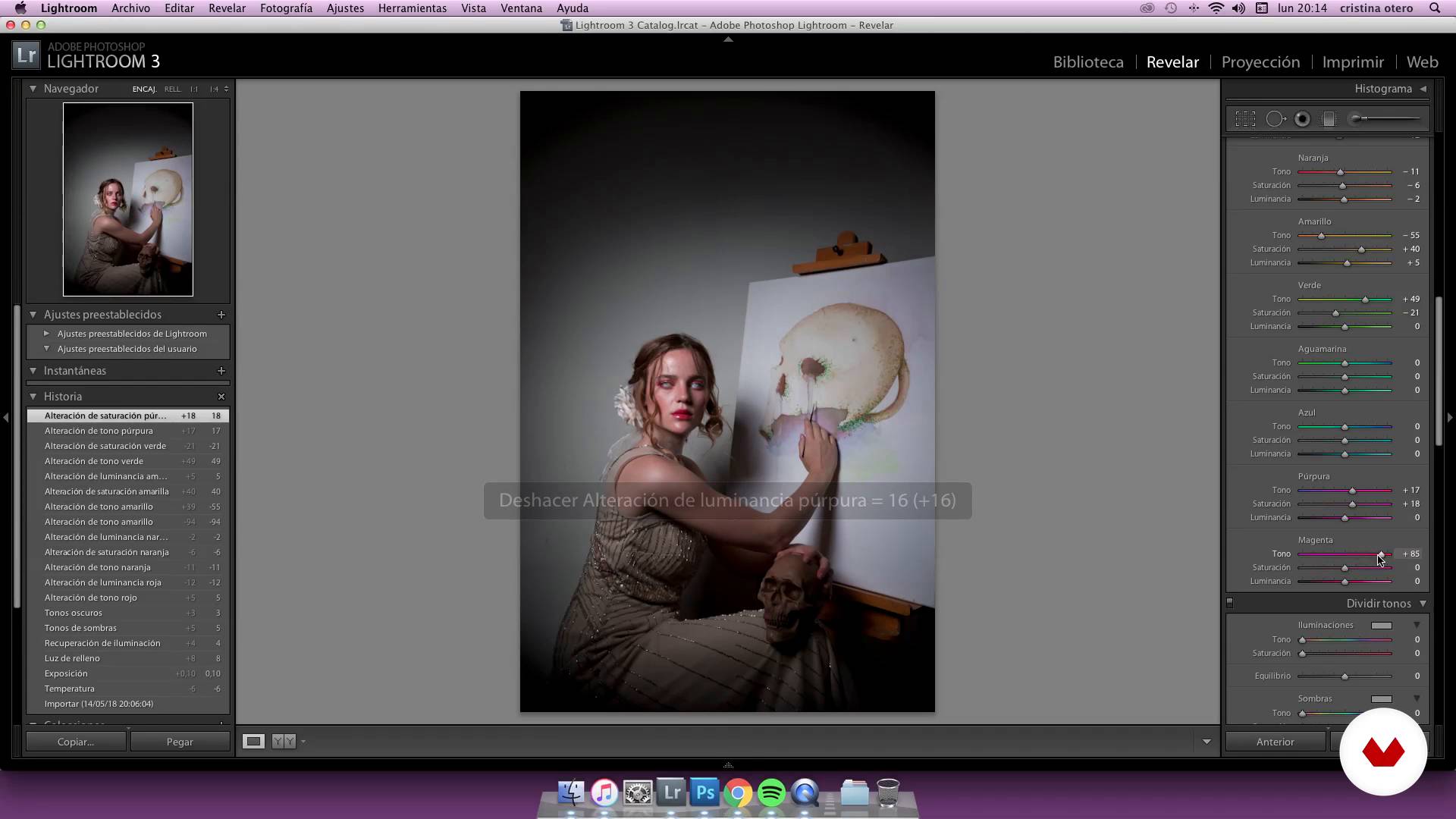Open the Archivo menu

tap(130, 8)
